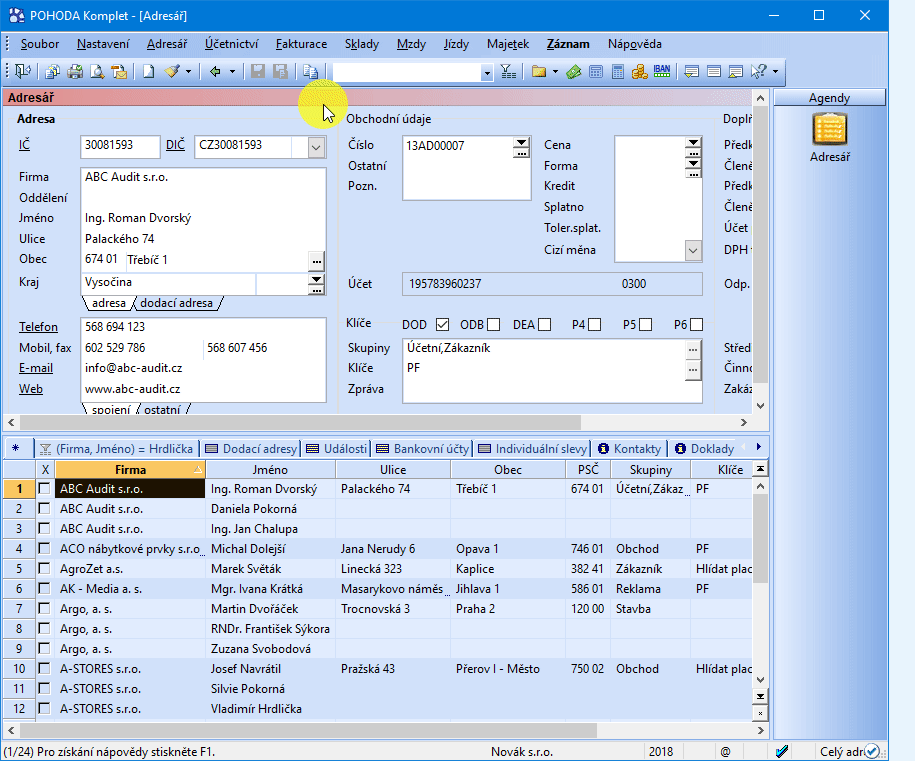This screenshot has height=761, width=915.
Task: Click the Firma input field with ABC Audit s.r.o.
Action: coord(203,177)
